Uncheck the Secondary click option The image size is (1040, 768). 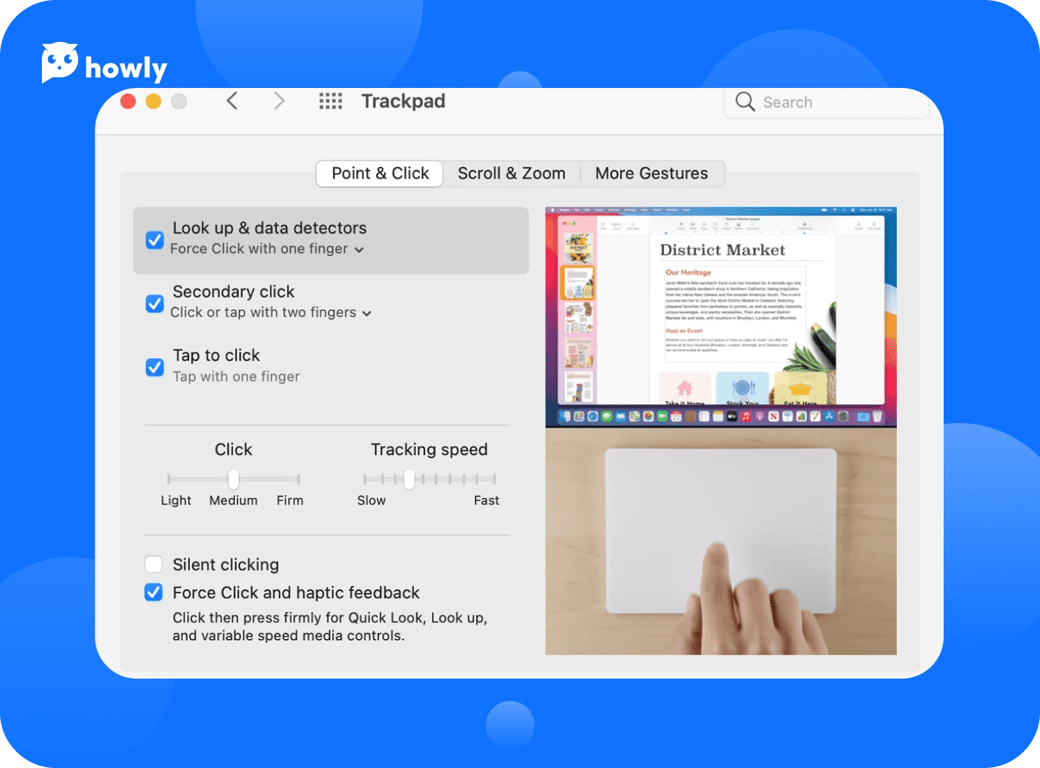click(155, 303)
